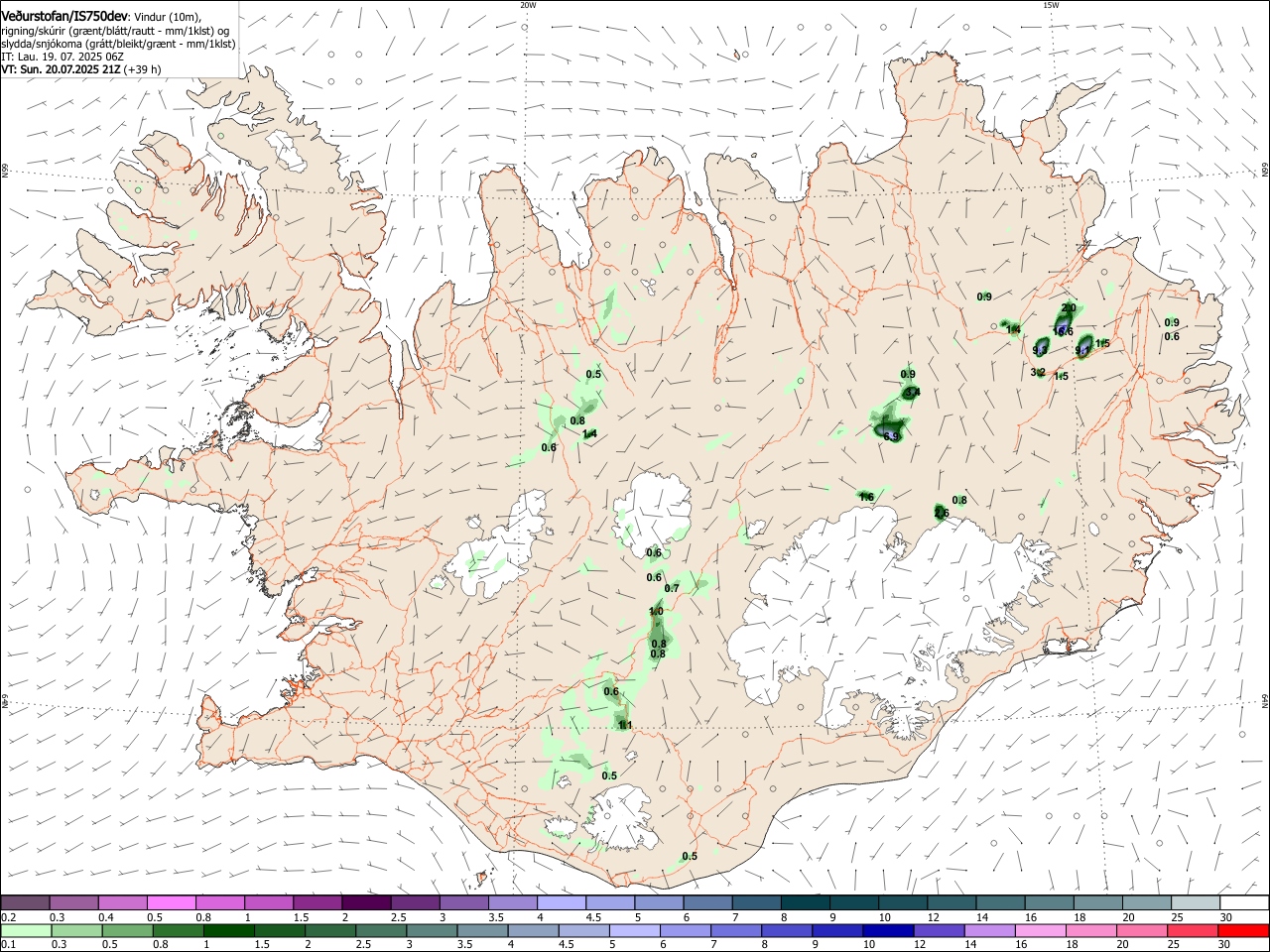The width and height of the screenshot is (1270, 952).
Task: Pick the 8 dark teal swatch, upper legend row
Action: tap(804, 903)
